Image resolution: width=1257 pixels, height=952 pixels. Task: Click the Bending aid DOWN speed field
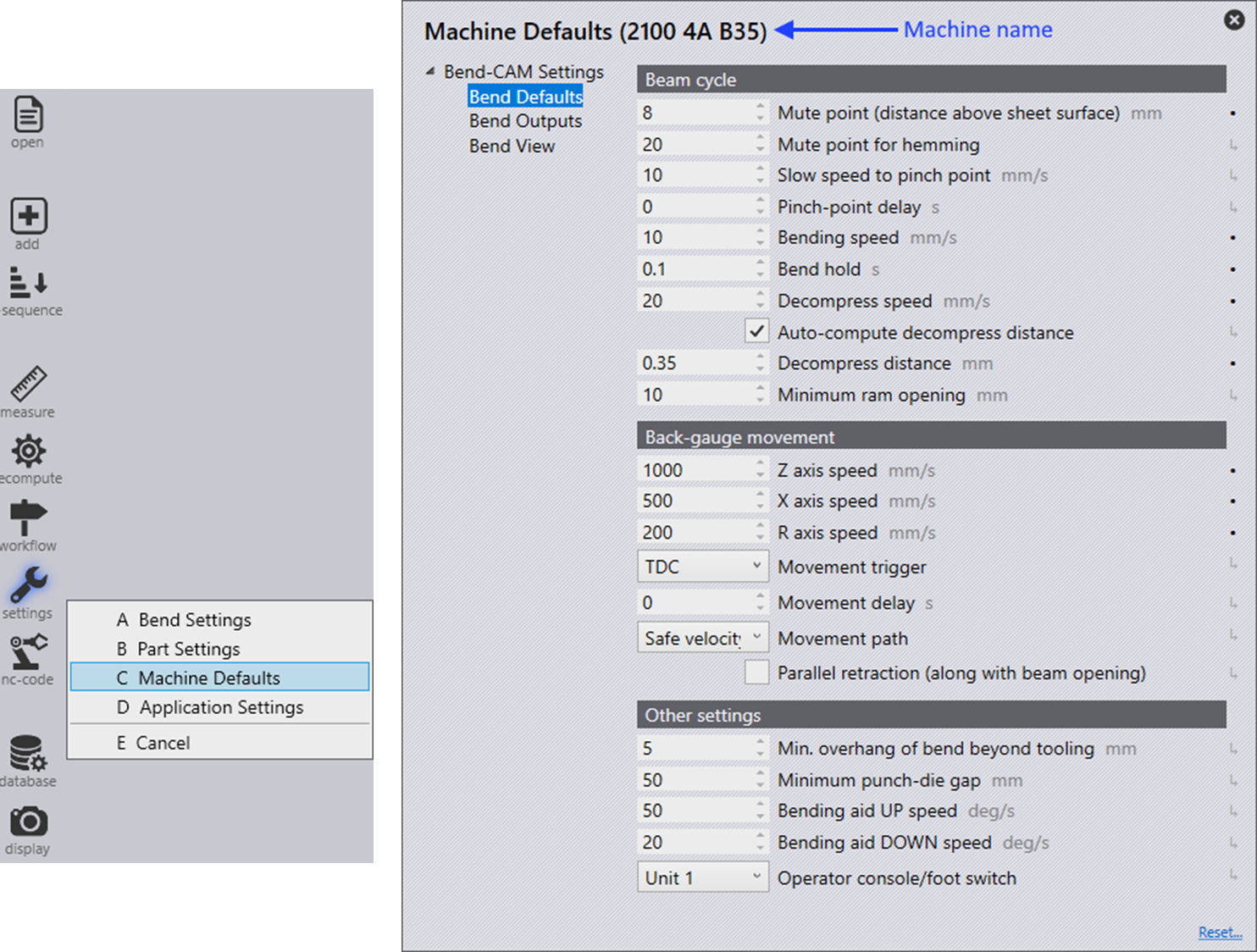pos(701,843)
